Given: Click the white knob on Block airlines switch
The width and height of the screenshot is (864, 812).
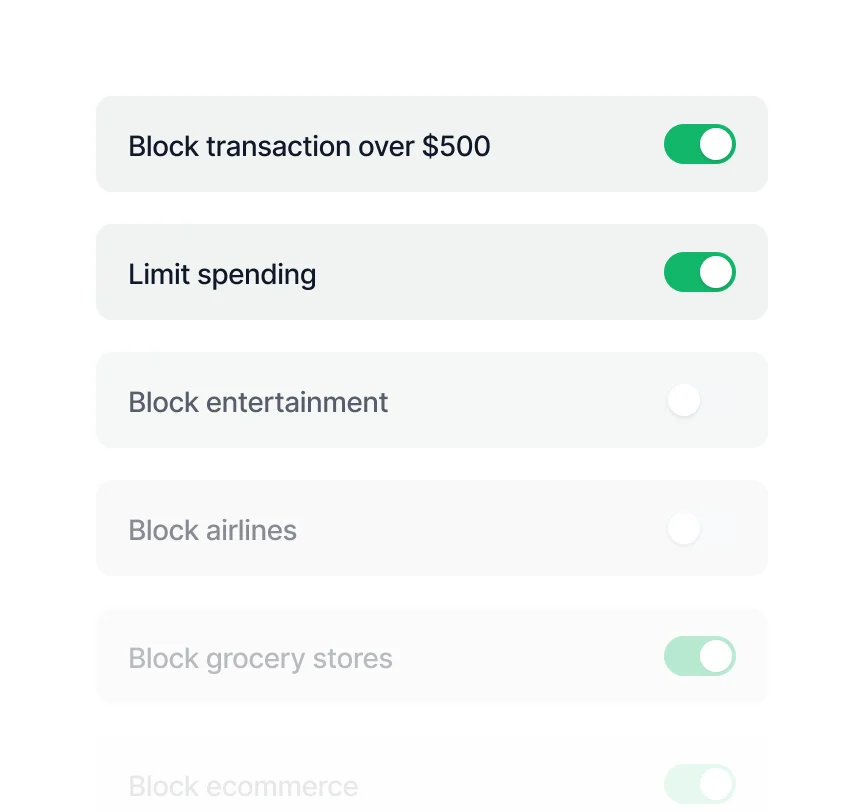Looking at the screenshot, I should pyautogui.click(x=684, y=528).
